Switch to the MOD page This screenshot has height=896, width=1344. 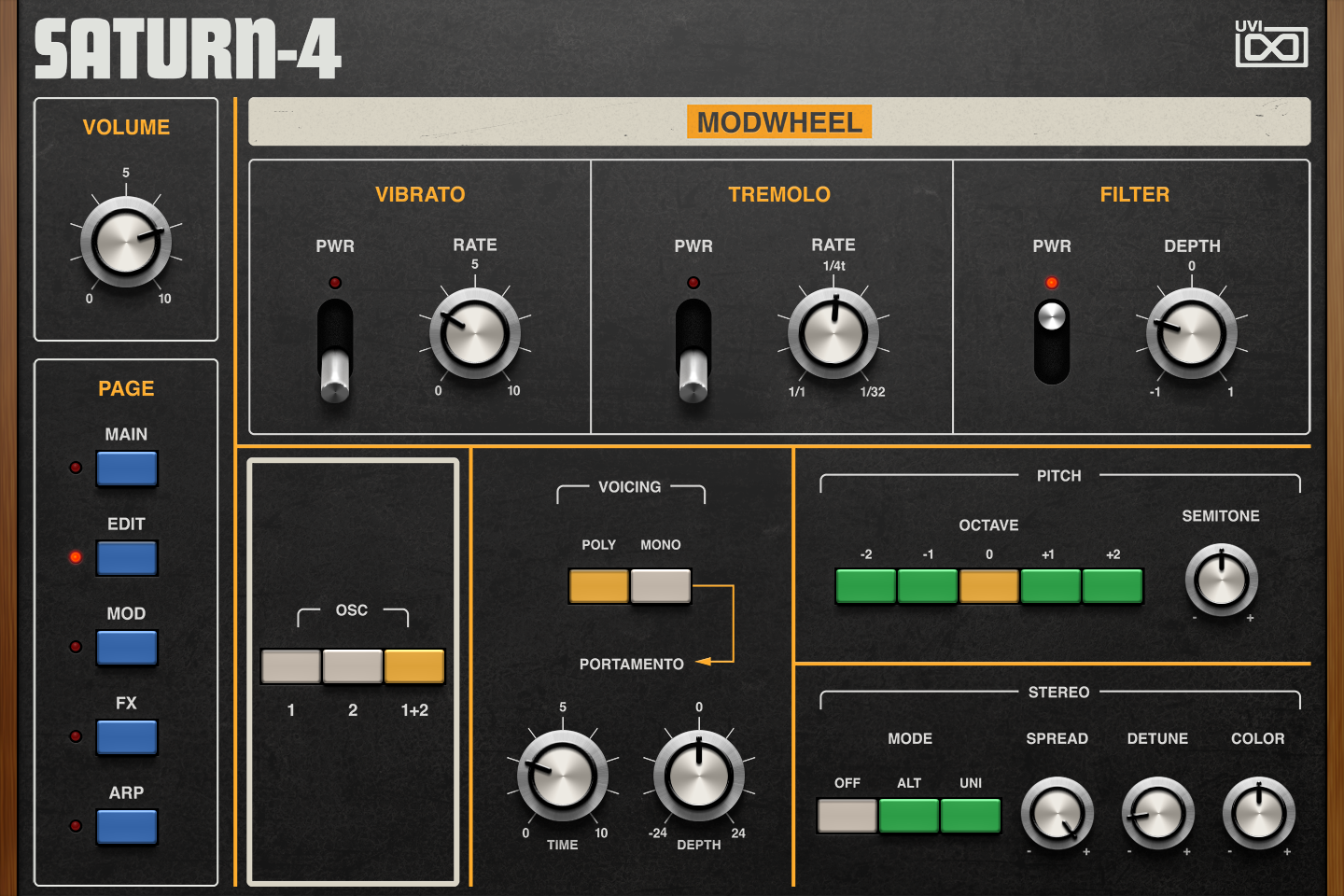[x=127, y=648]
